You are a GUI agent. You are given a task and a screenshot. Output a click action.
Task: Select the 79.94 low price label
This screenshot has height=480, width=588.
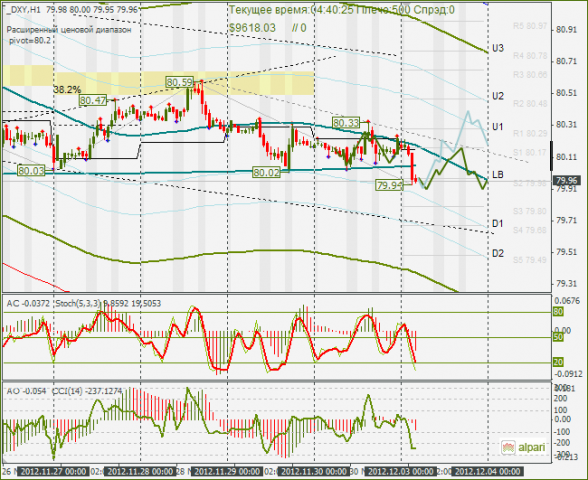pos(390,185)
